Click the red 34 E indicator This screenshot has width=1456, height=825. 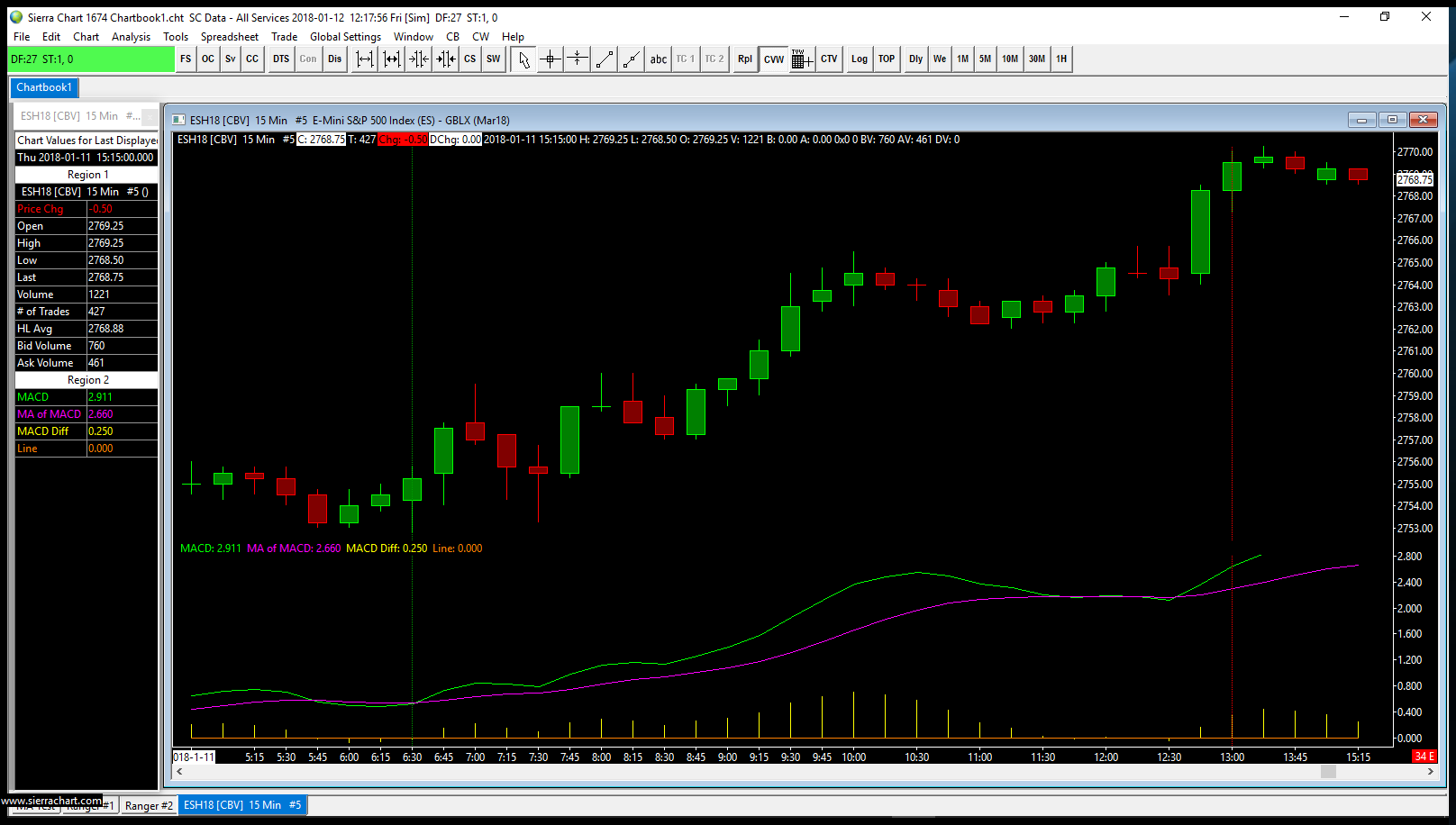[x=1424, y=757]
